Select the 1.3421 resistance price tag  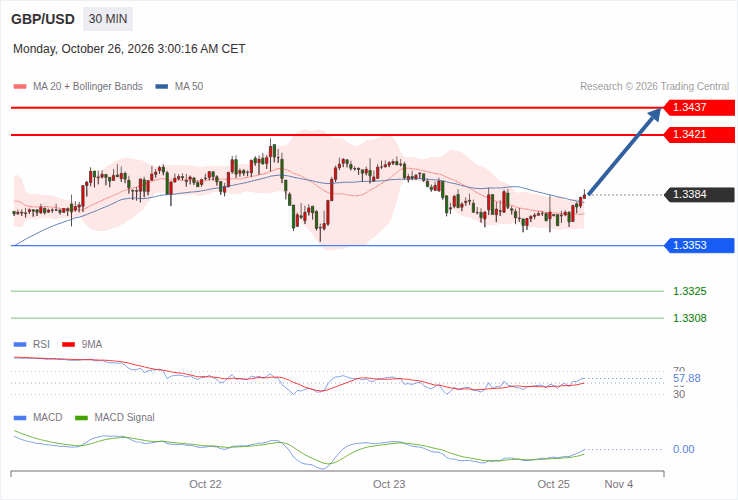click(x=699, y=135)
